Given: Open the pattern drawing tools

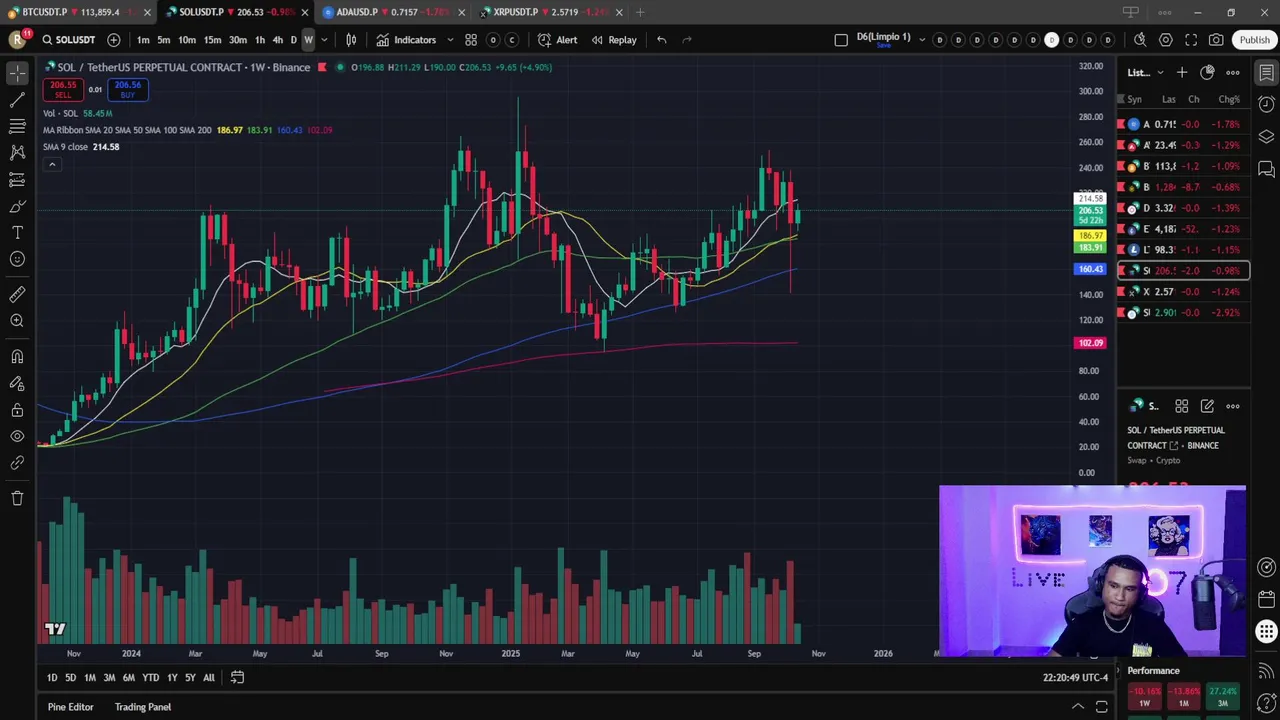Looking at the screenshot, I should tap(17, 153).
